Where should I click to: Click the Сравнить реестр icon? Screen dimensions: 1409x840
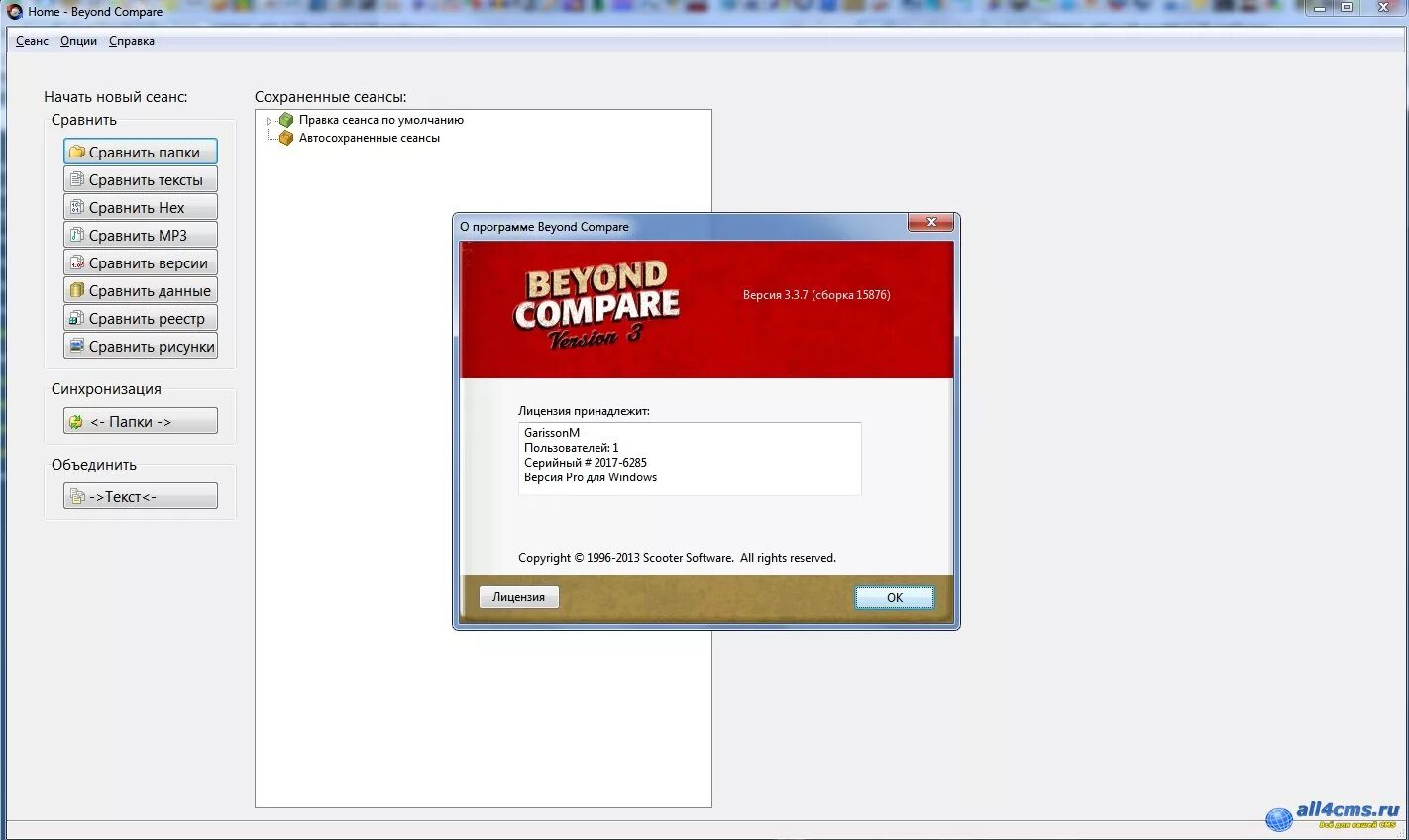[76, 318]
